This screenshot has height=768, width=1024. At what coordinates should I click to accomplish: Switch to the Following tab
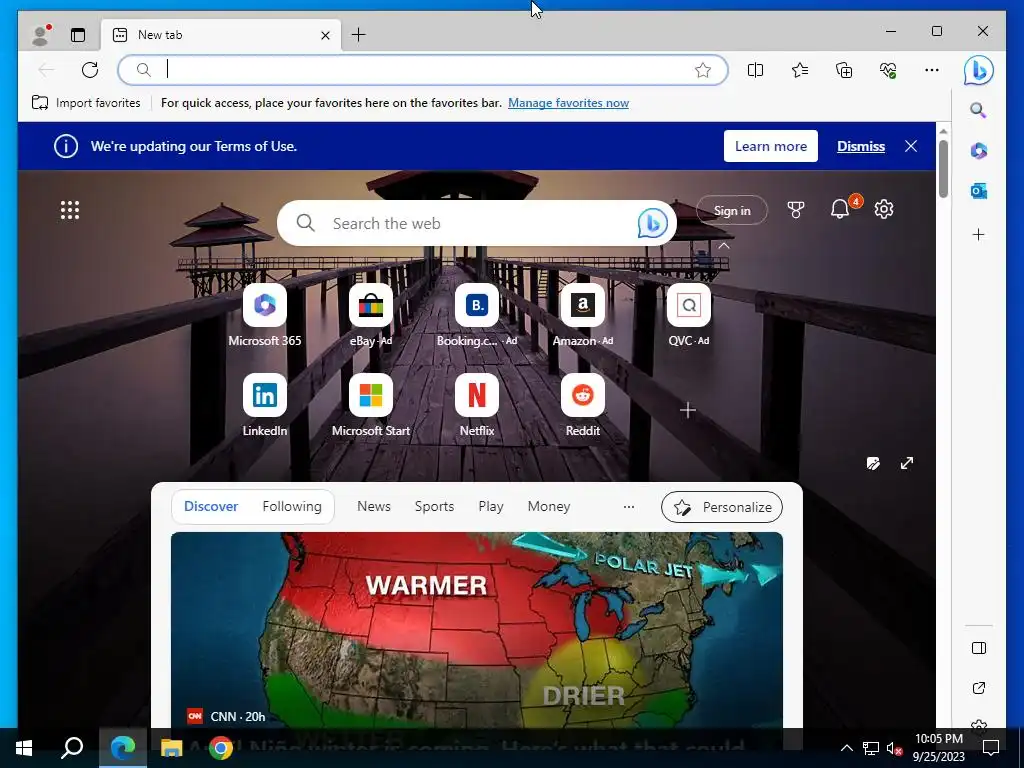[292, 506]
